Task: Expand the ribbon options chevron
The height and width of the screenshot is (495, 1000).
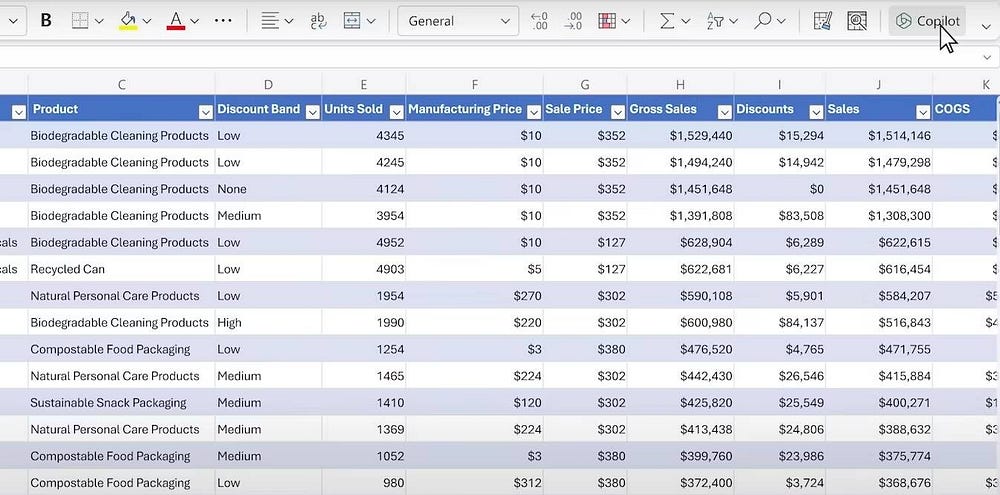Action: (x=986, y=26)
